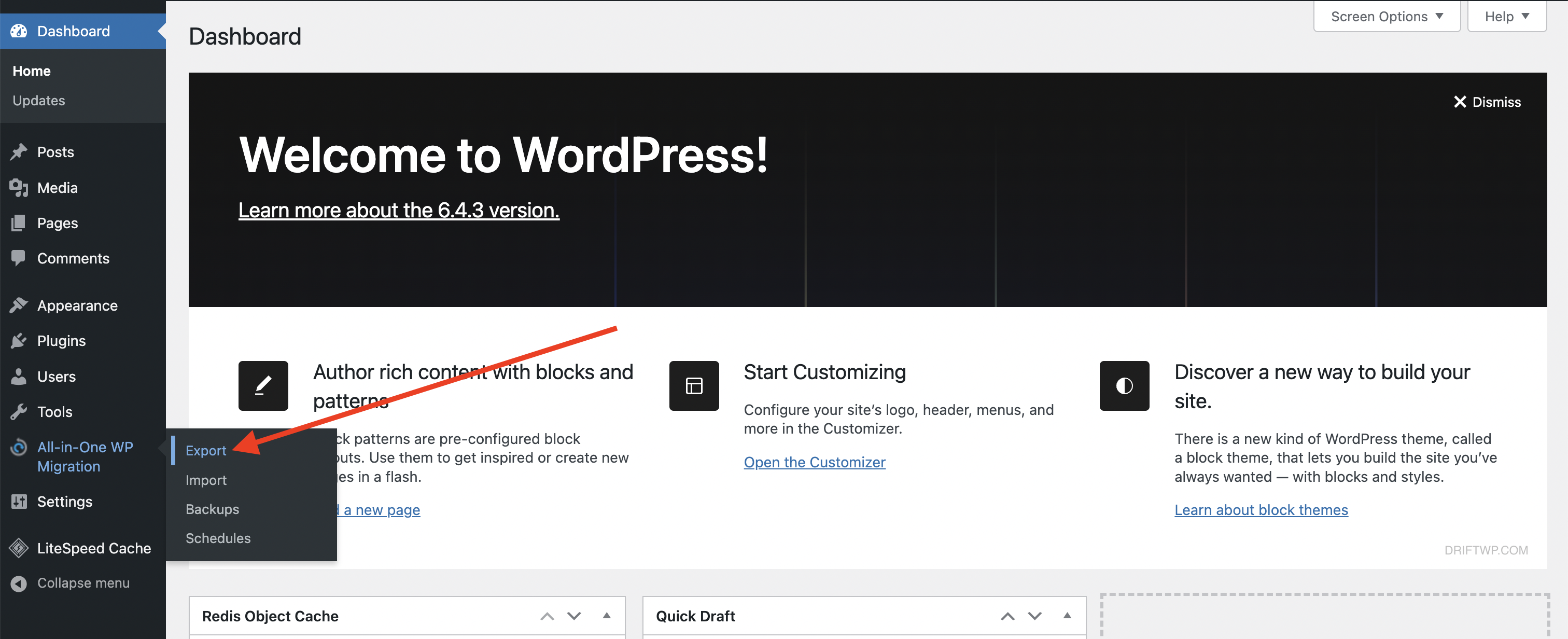Open the Help dropdown
The width and height of the screenshot is (1568, 639).
pos(1506,17)
